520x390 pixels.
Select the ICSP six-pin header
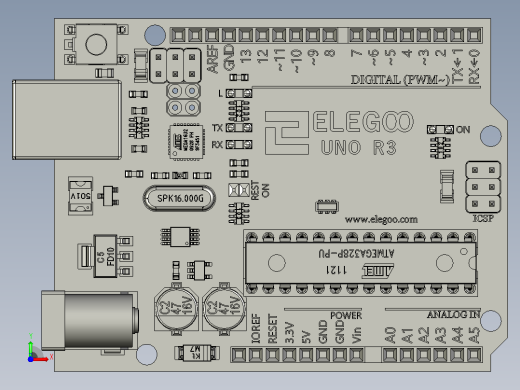pyautogui.click(x=483, y=187)
